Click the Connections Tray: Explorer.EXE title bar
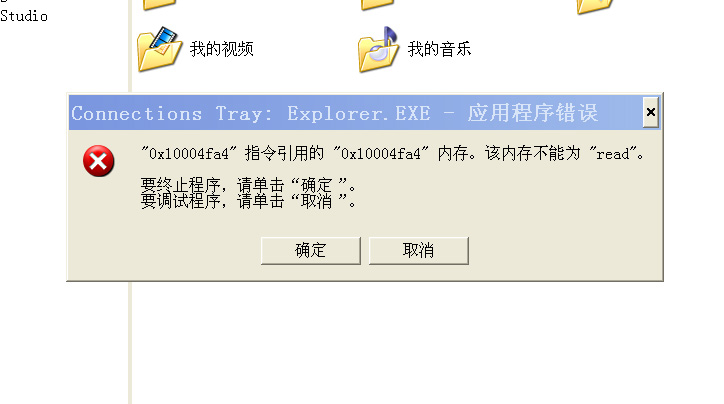Image resolution: width=724 pixels, height=404 pixels. pos(356,113)
